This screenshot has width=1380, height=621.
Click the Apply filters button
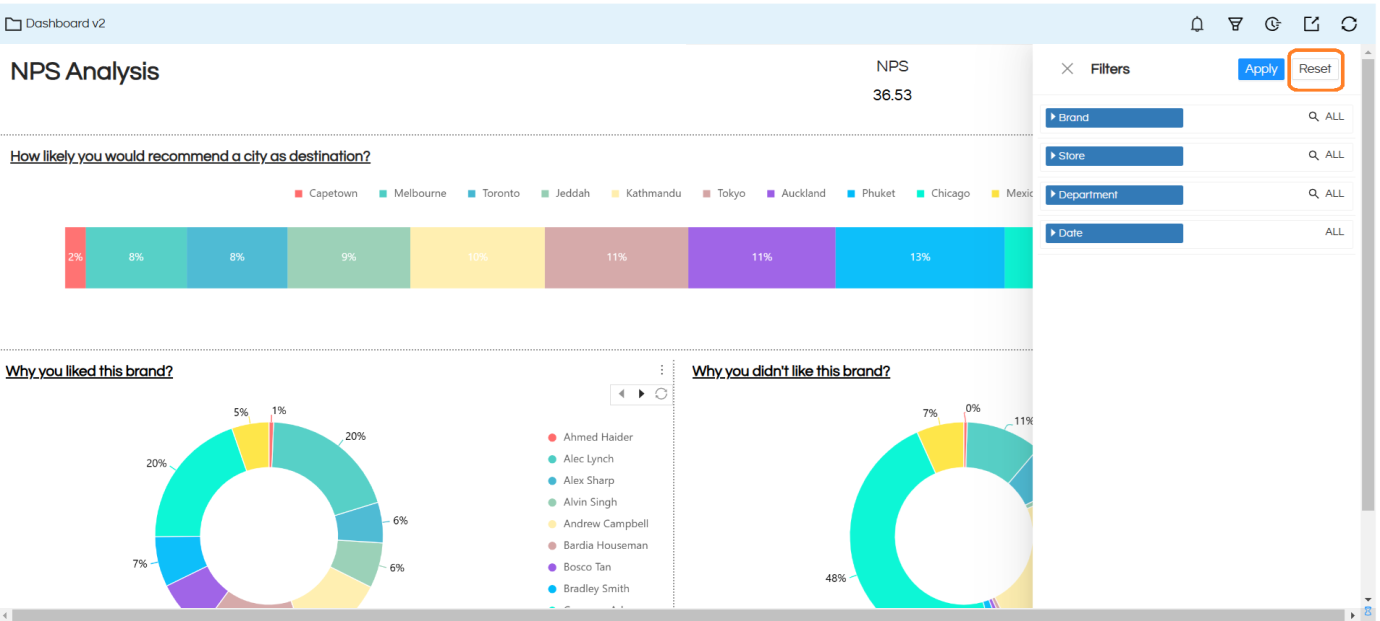click(x=1261, y=69)
